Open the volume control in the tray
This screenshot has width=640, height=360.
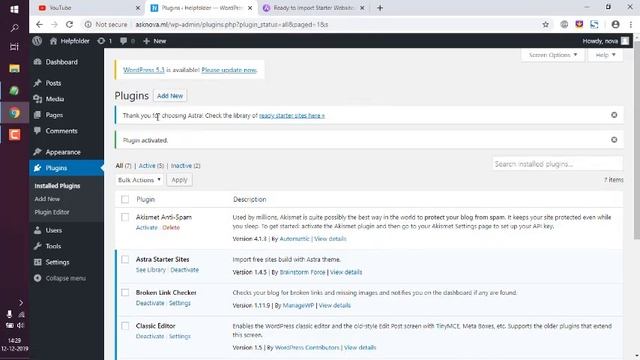click(20, 325)
